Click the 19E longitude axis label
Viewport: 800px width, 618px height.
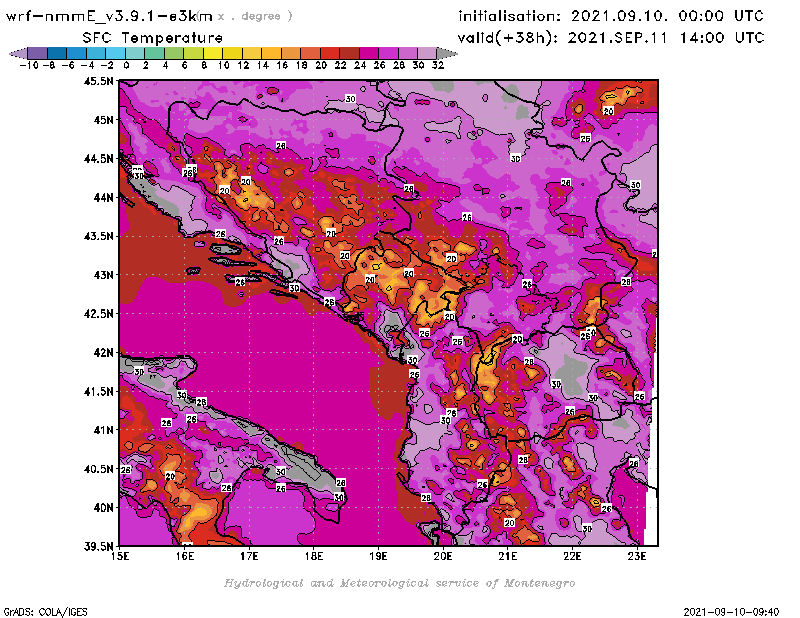coord(379,556)
